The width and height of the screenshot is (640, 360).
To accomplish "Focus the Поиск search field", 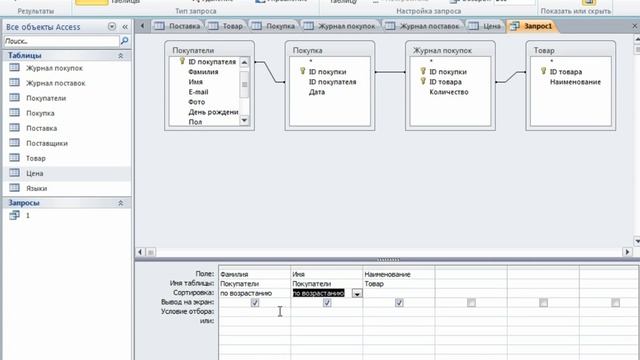I will tap(61, 41).
